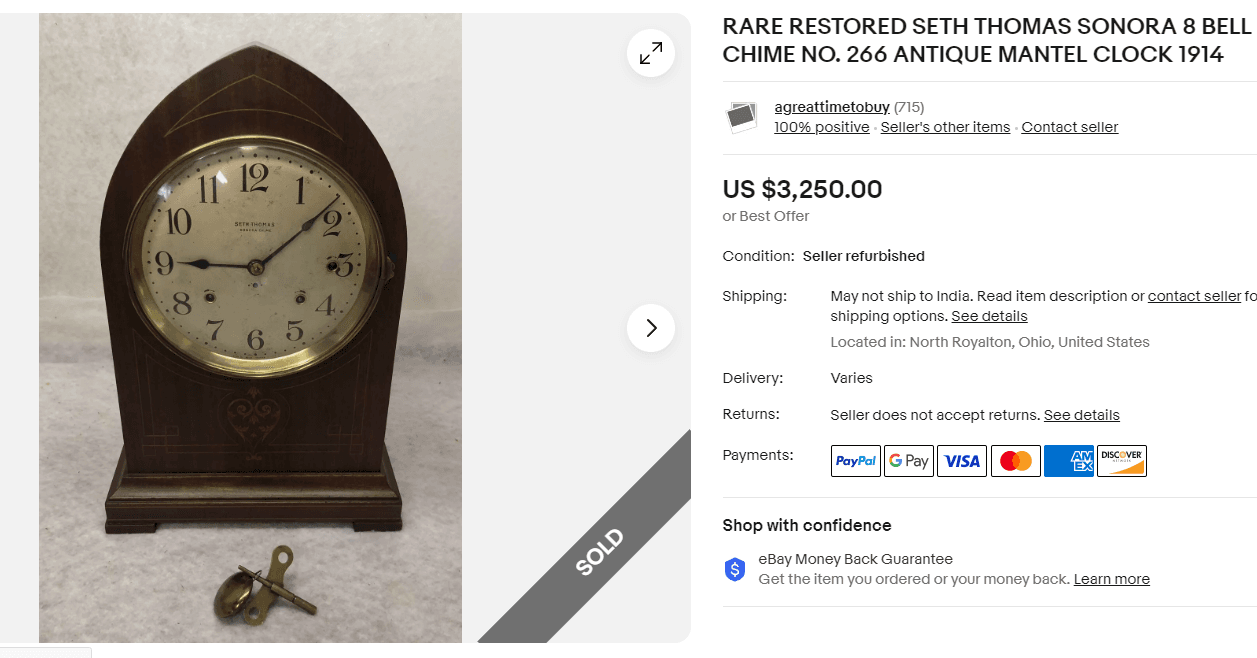The image size is (1257, 658).
Task: Select the Google Pay payment icon
Action: click(909, 461)
